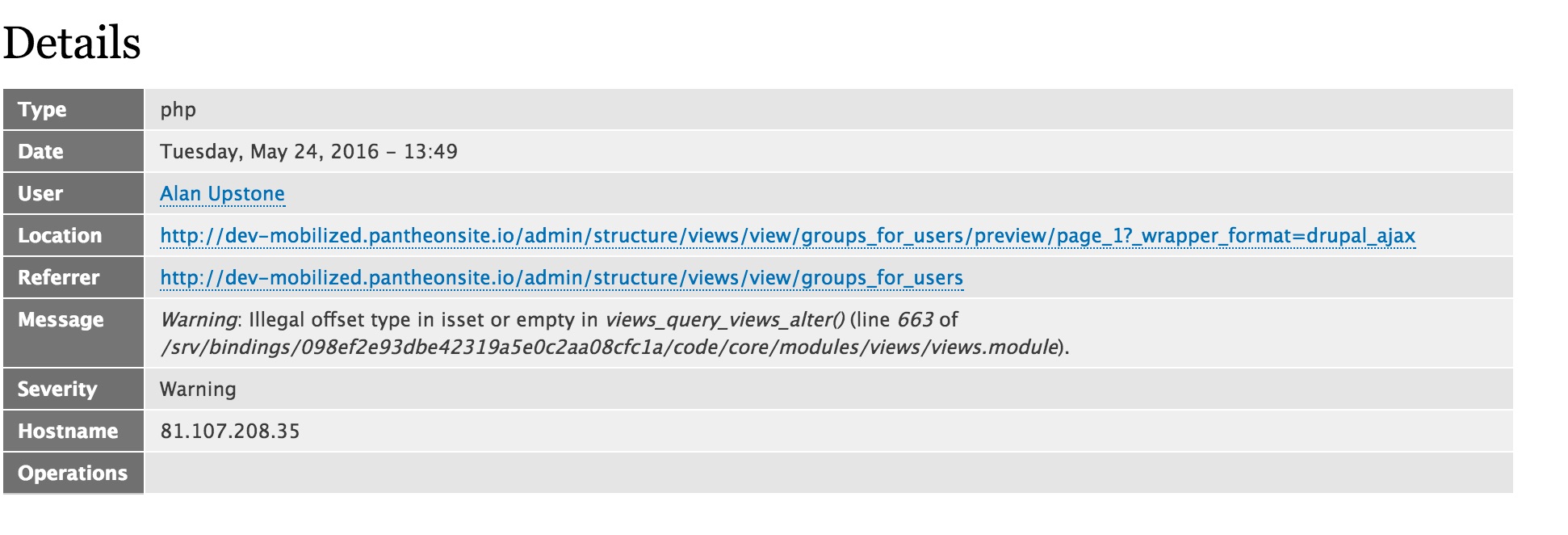
Task: Open the Alan Upstone user profile link
Action: coord(224,193)
